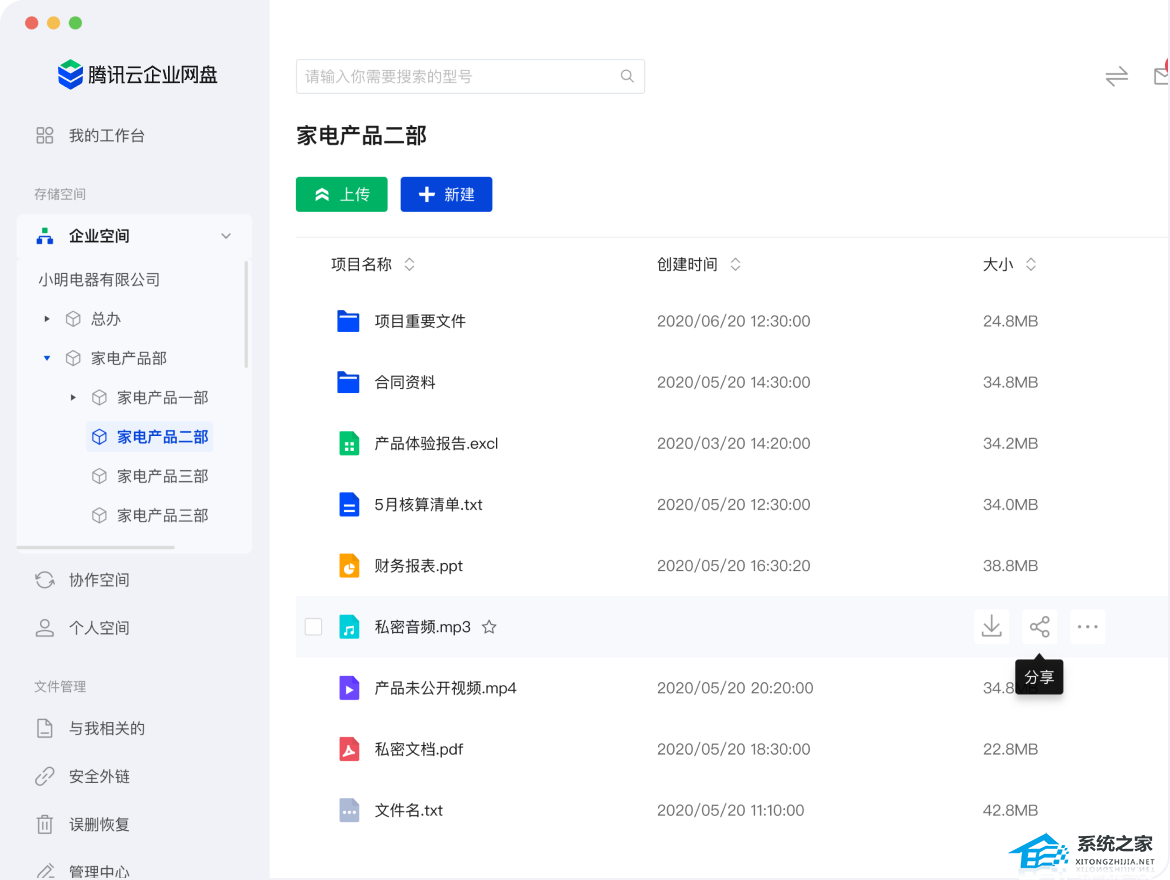Open 安全外链 management
This screenshot has width=1170, height=880.
[x=99, y=776]
